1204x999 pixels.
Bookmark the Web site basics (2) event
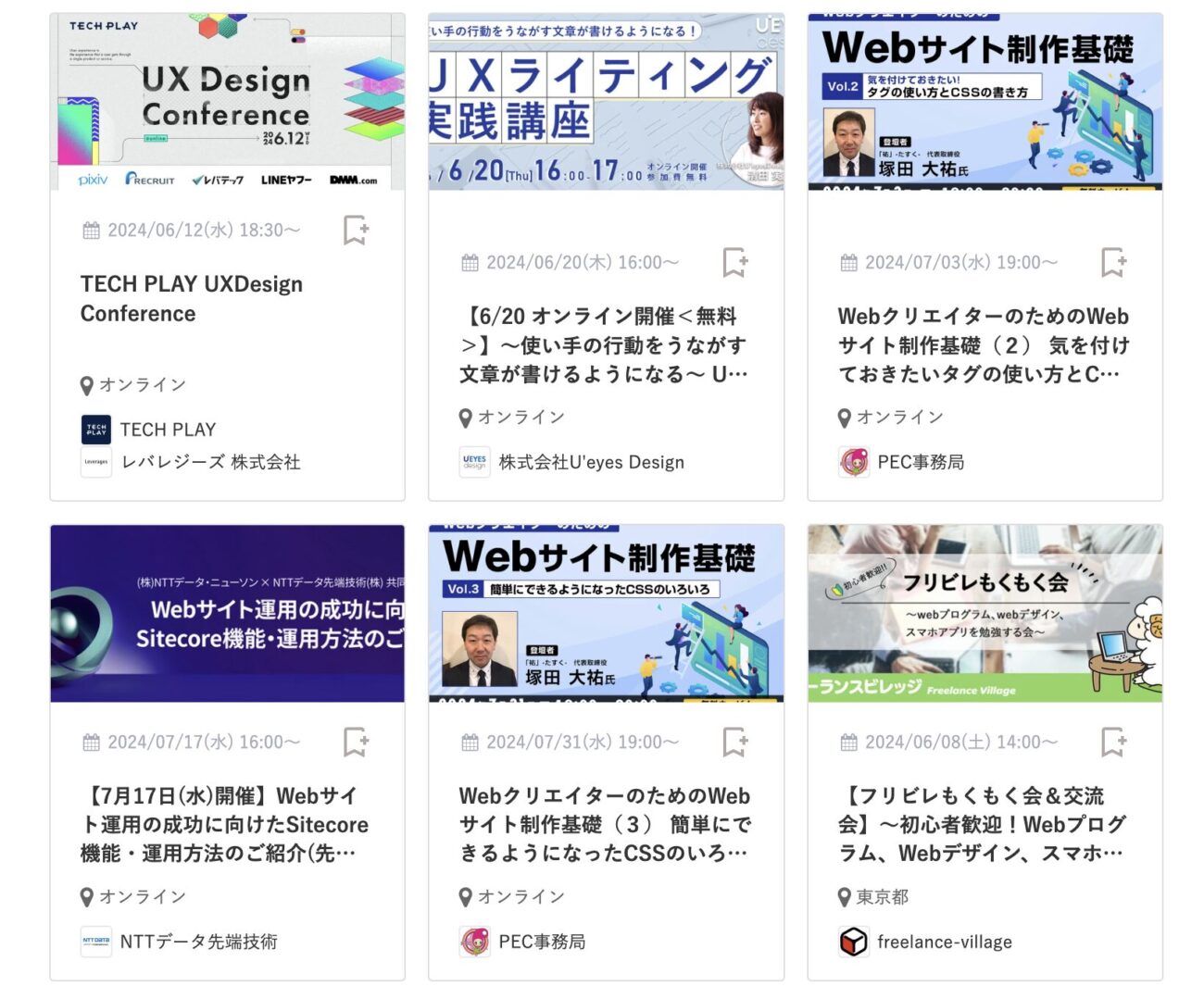(x=1113, y=262)
